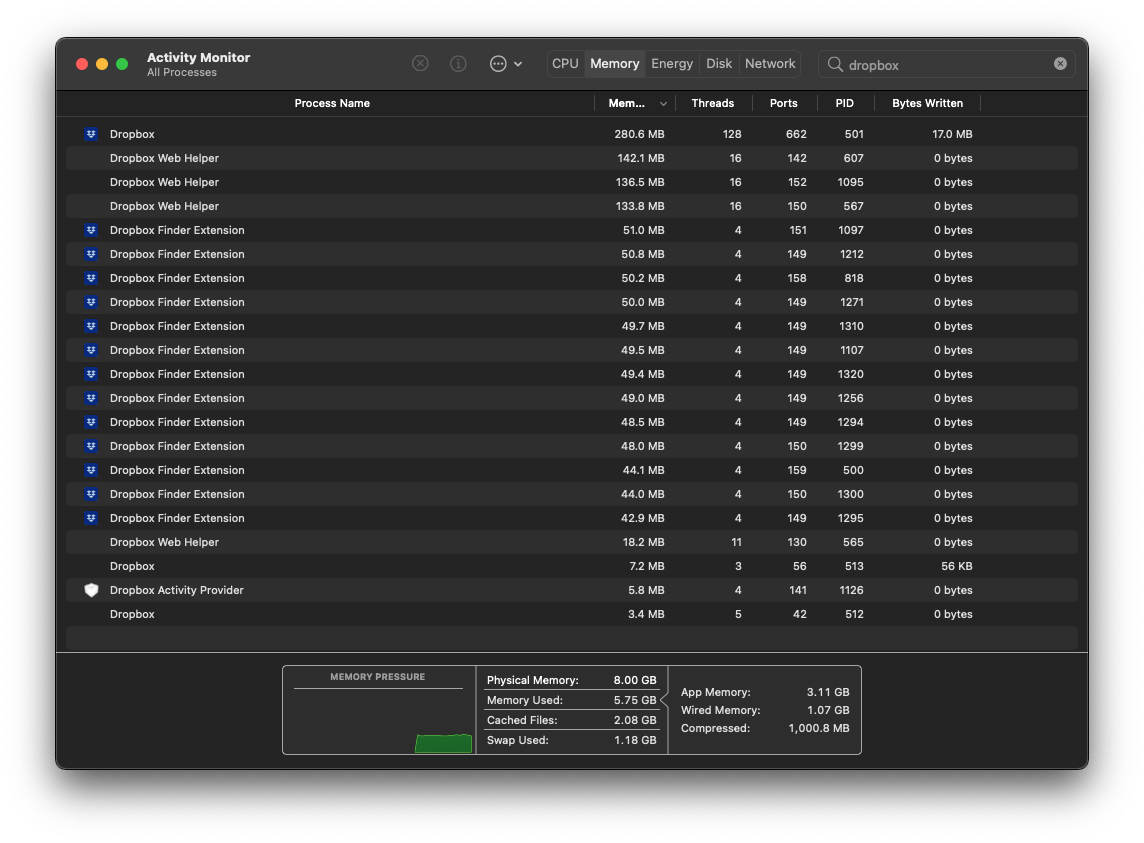Close the Activity Monitor window with red button
Screen dimensions: 1144x843
(82, 64)
